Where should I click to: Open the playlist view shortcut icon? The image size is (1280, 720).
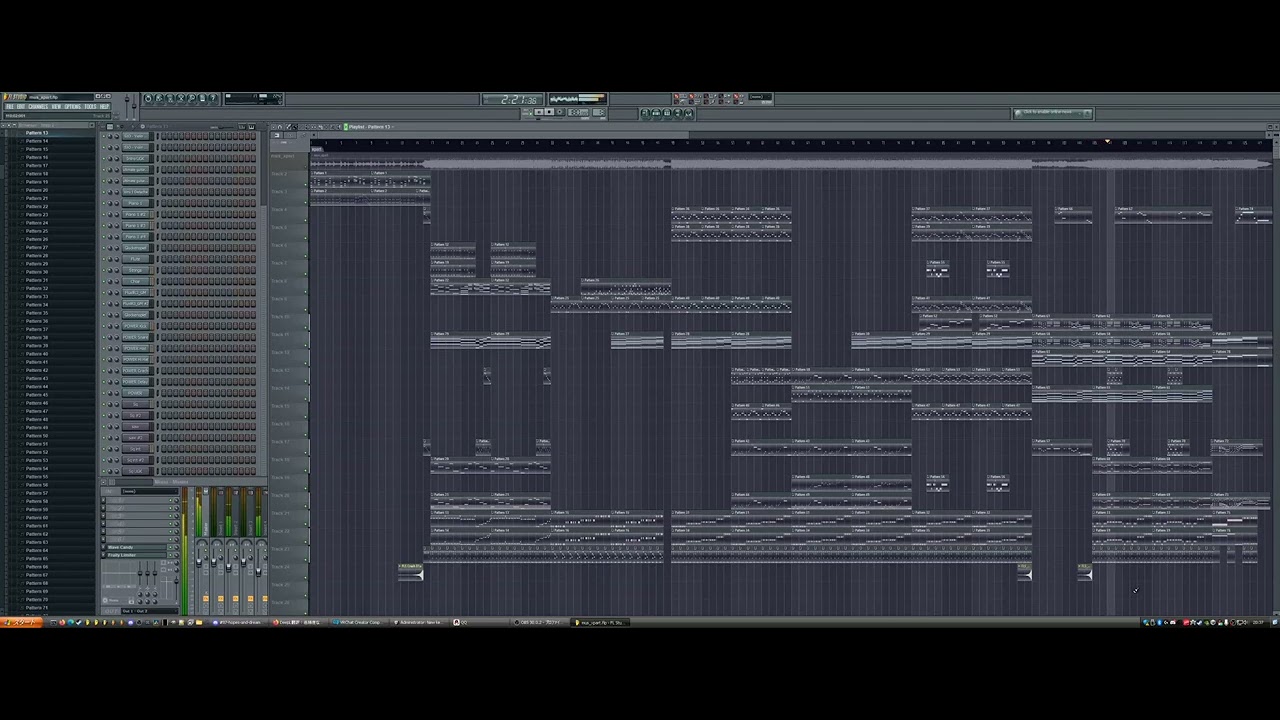[645, 113]
